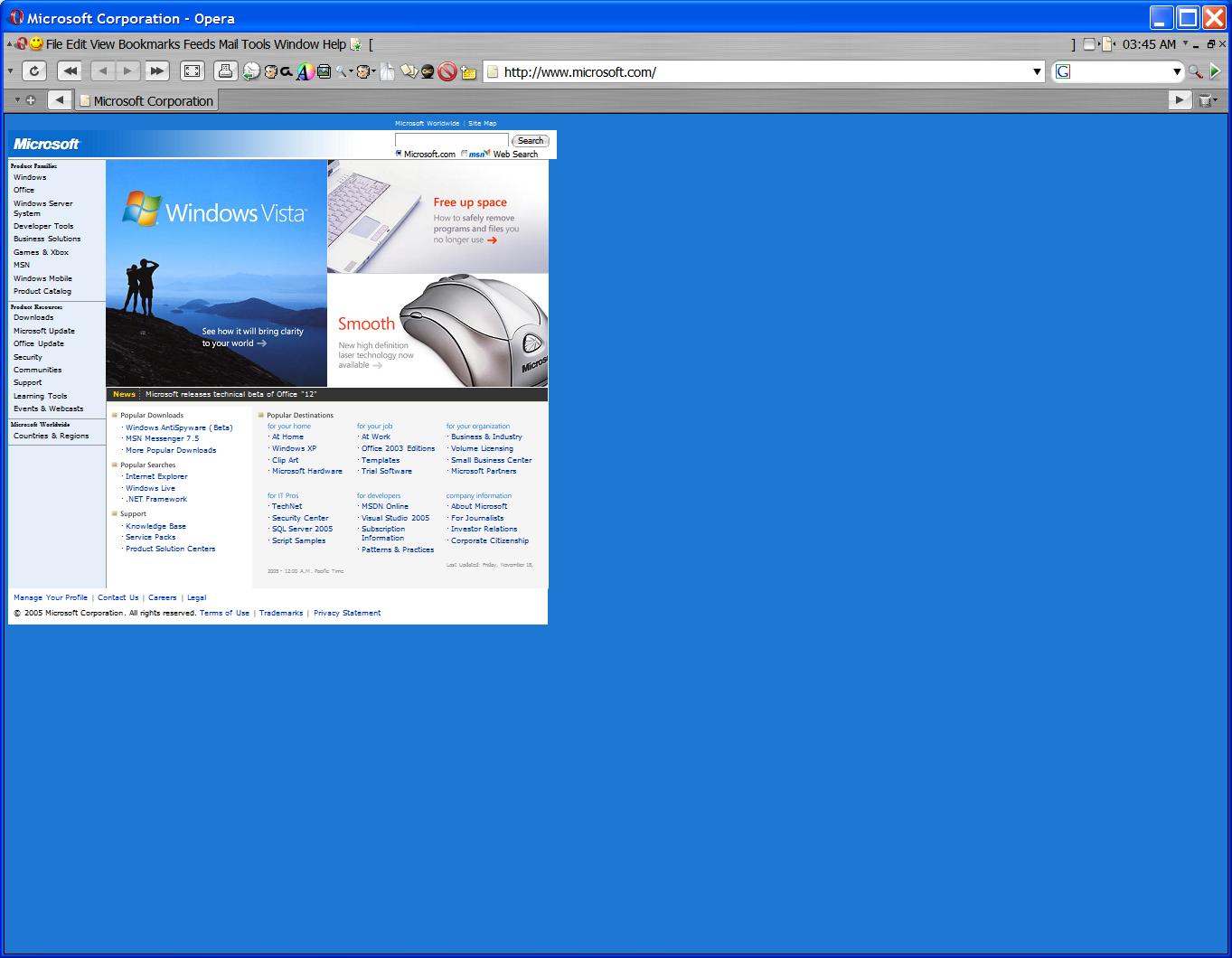Screen dimensions: 1232x958
Task: Click the small triangle right of the clock
Action: point(1186,42)
